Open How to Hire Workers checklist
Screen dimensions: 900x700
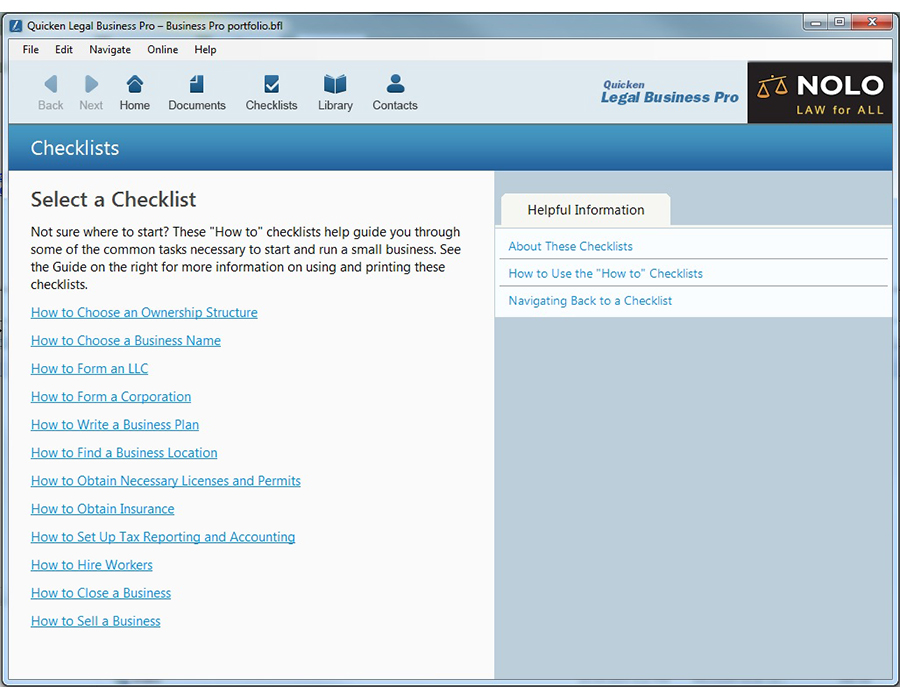[92, 565]
